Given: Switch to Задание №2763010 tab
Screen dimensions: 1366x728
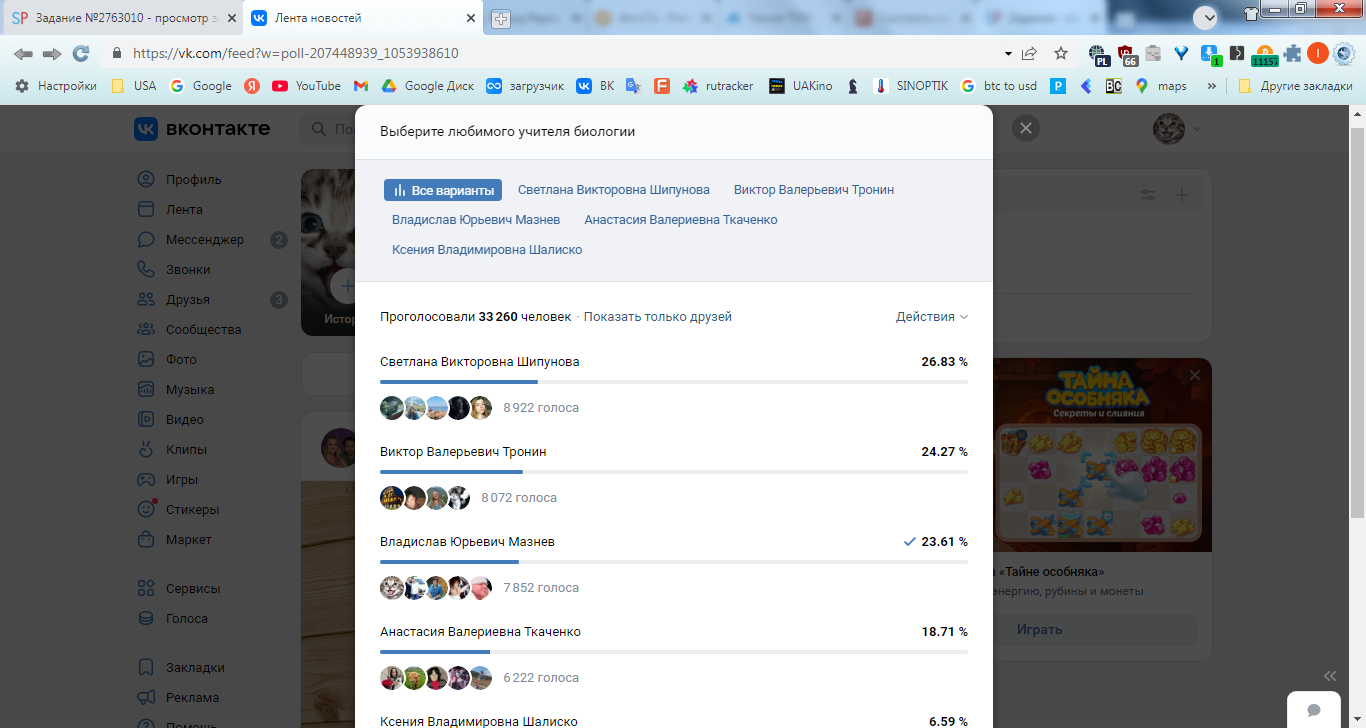Looking at the screenshot, I should point(123,18).
